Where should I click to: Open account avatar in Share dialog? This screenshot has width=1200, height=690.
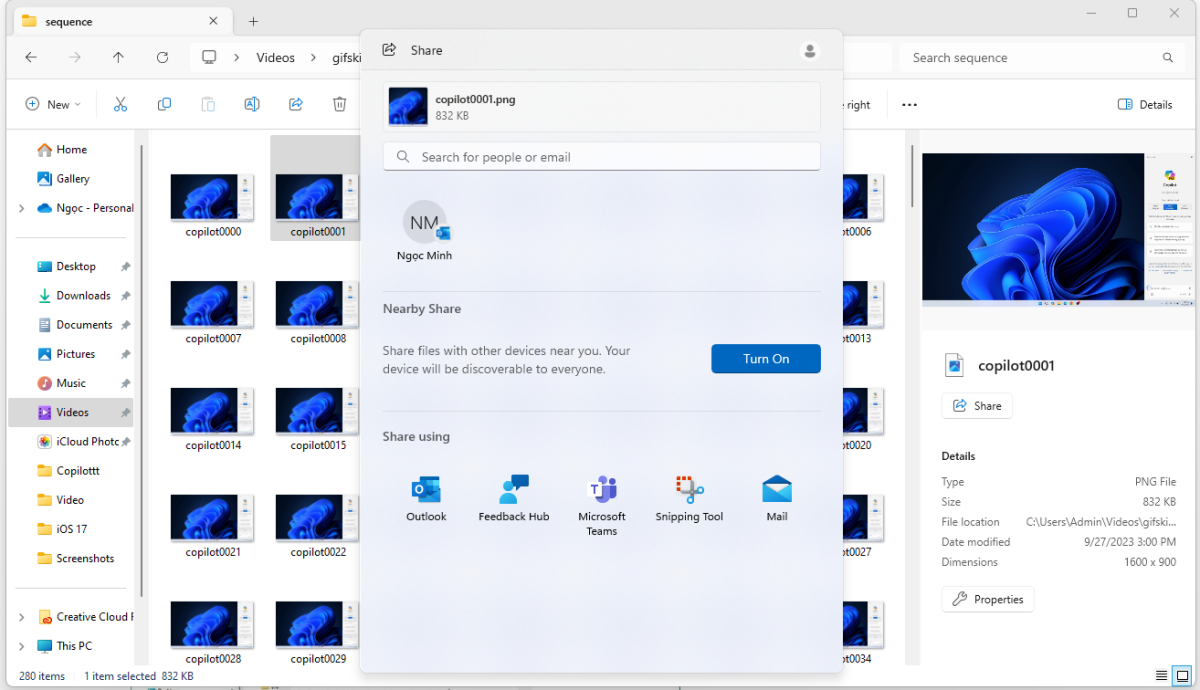(810, 51)
